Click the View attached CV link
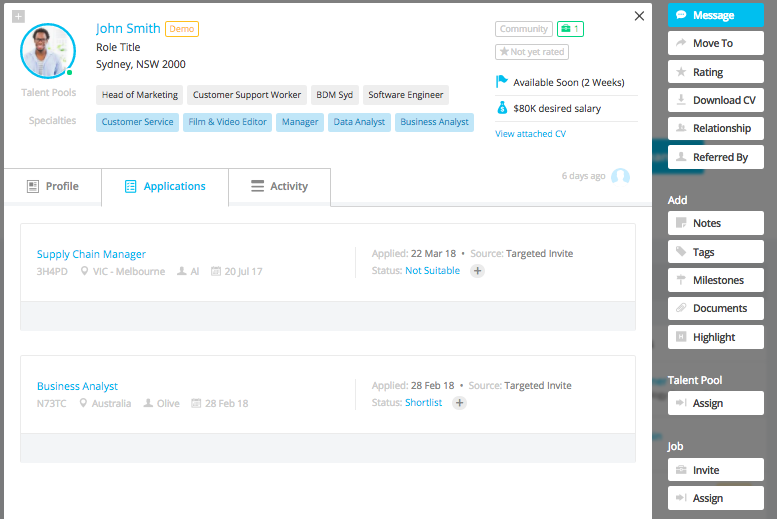The height and width of the screenshot is (519, 777). tap(530, 134)
